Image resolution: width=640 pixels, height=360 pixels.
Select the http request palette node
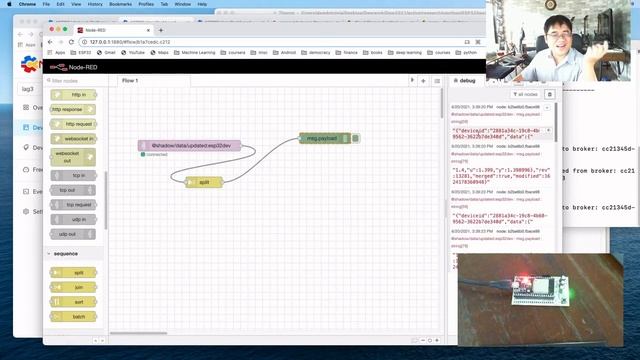pos(73,124)
